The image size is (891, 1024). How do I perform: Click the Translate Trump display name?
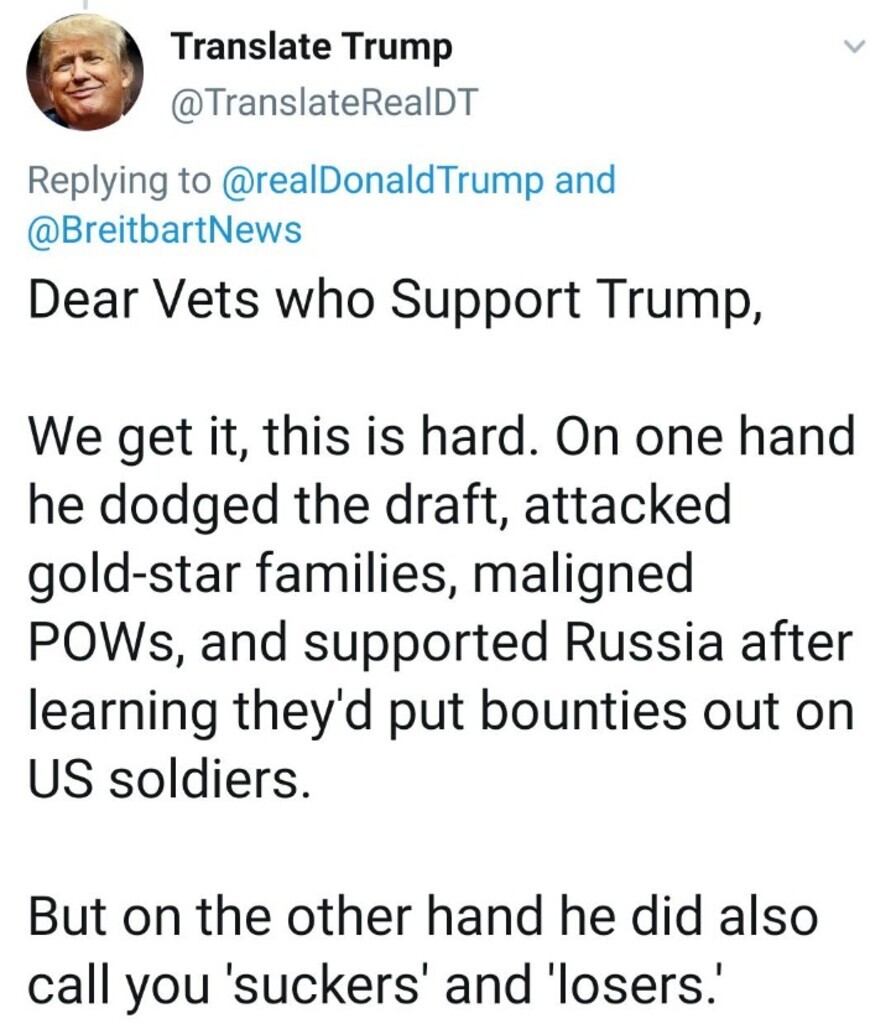pos(311,45)
